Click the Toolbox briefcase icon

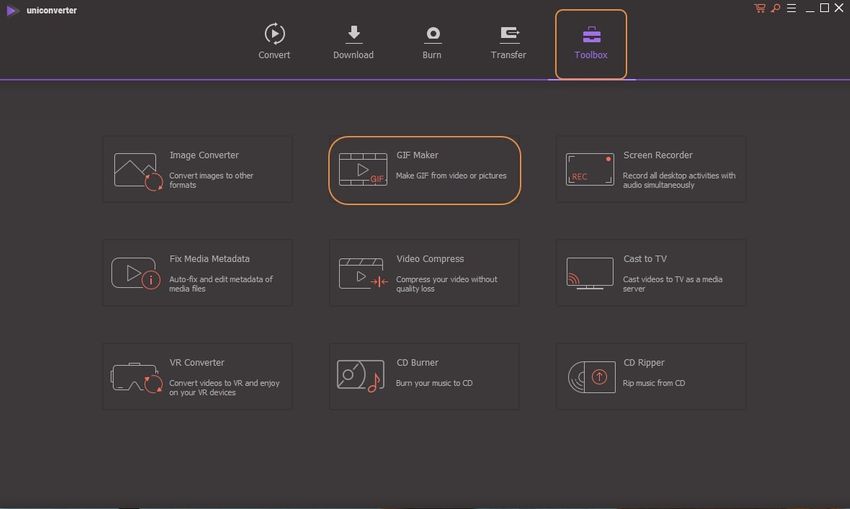coord(591,35)
